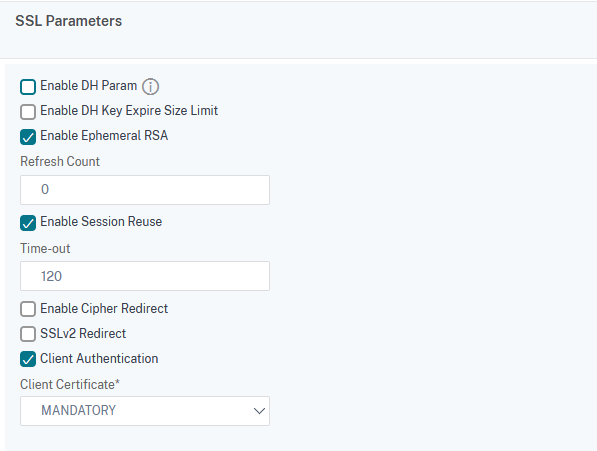Image resolution: width=597 pixels, height=451 pixels.
Task: Check the Enable DH Param checkbox
Action: pos(28,86)
